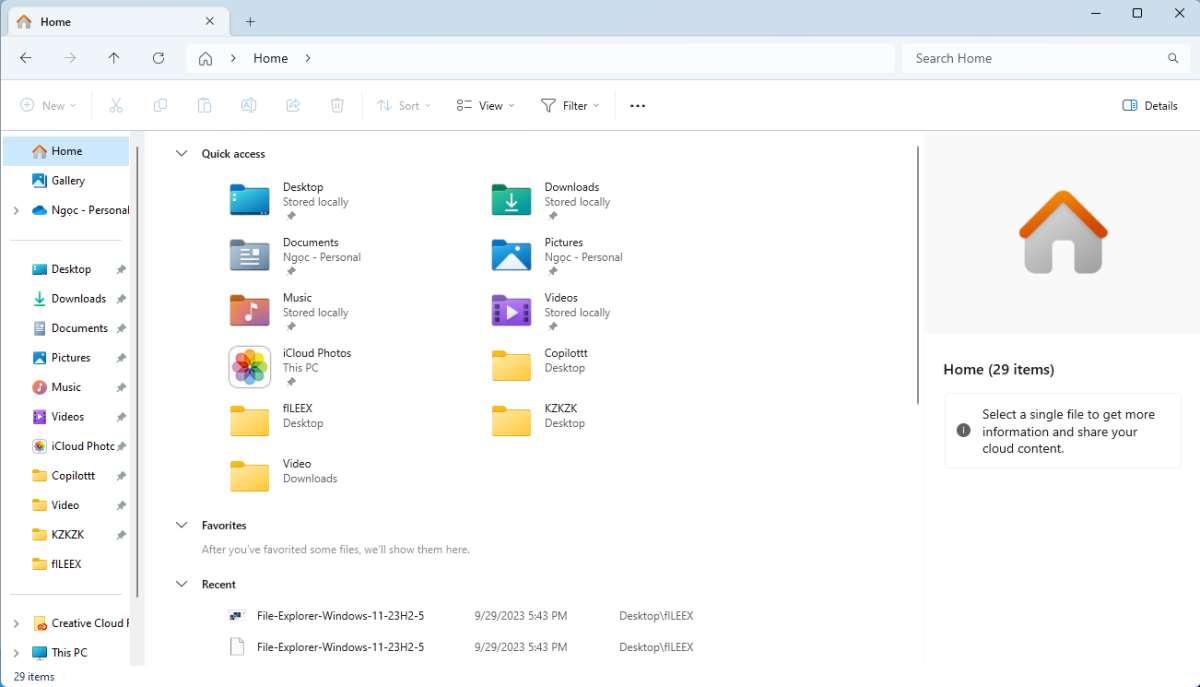Click the Search Home input field
The image size is (1200, 687).
1035,58
